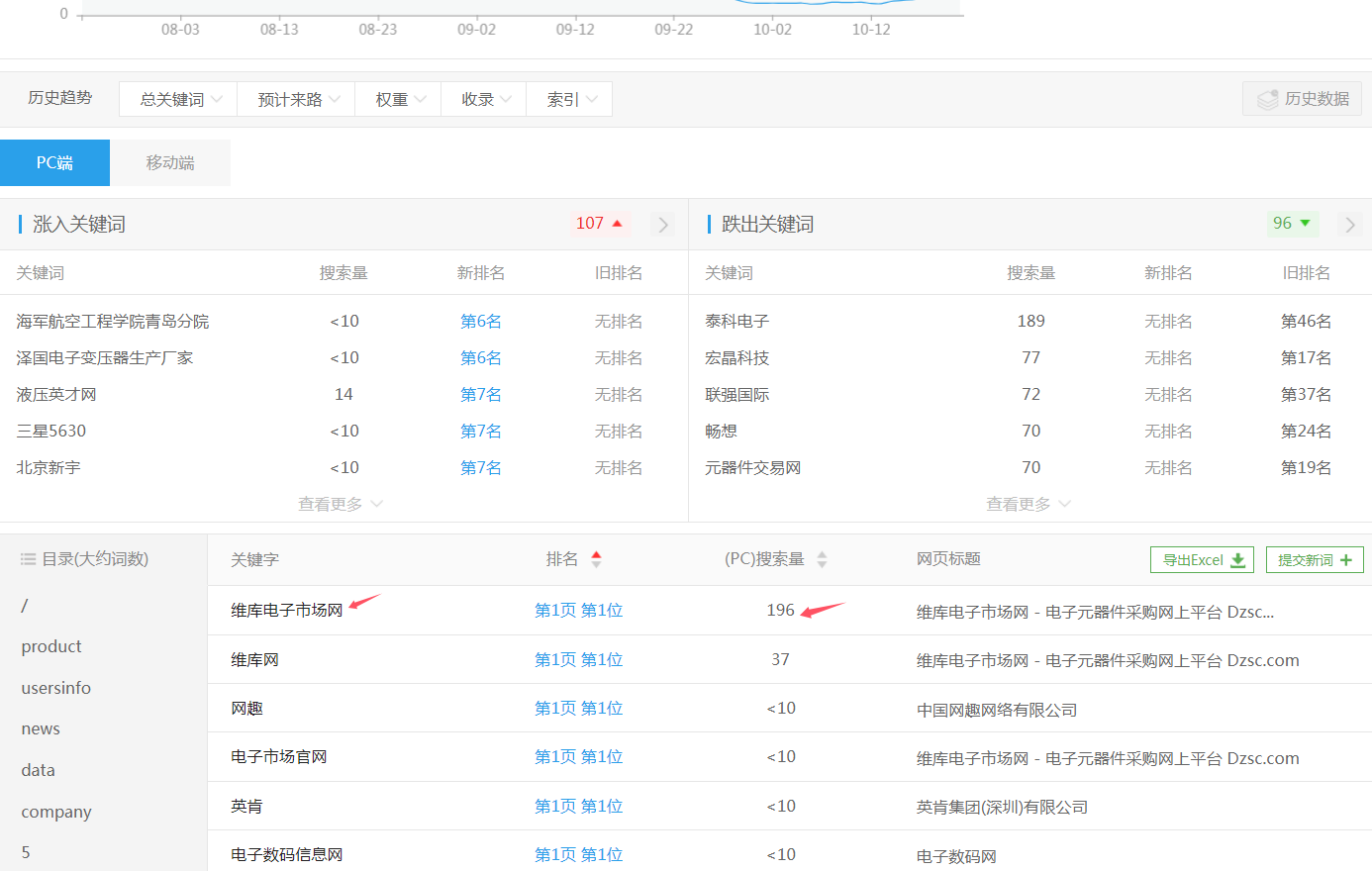This screenshot has width=1372, height=871.
Task: Select the product directory
Action: click(51, 646)
